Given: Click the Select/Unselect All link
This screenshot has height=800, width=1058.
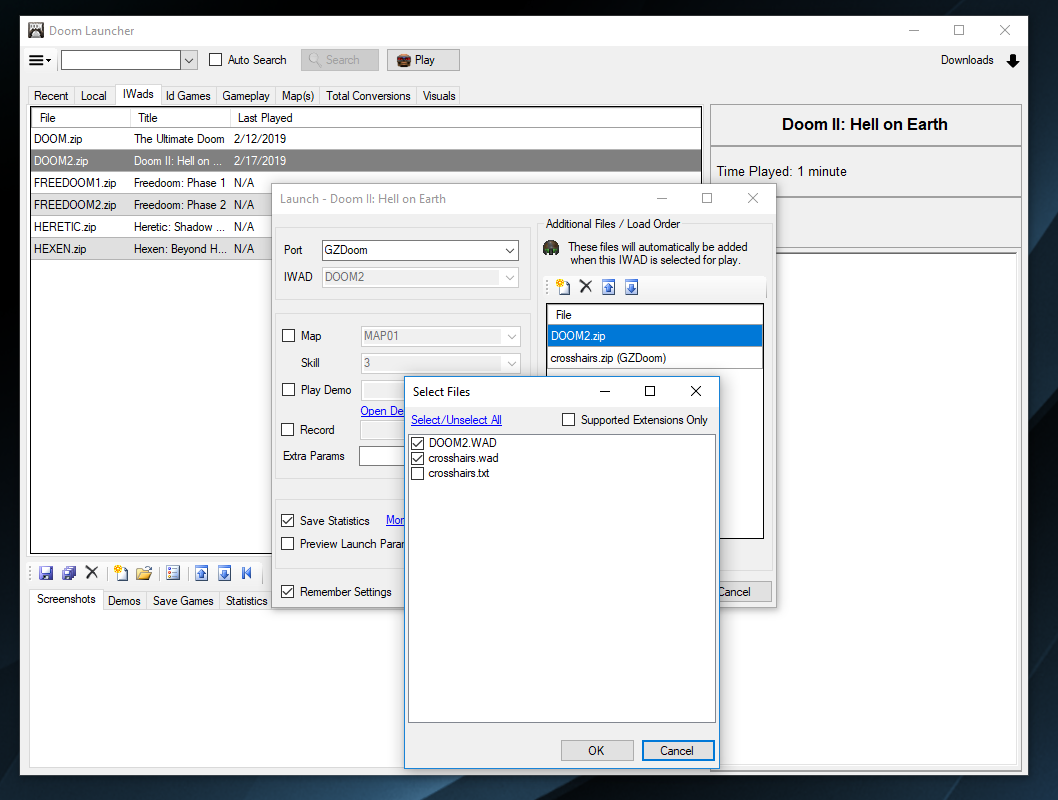Looking at the screenshot, I should 456,420.
